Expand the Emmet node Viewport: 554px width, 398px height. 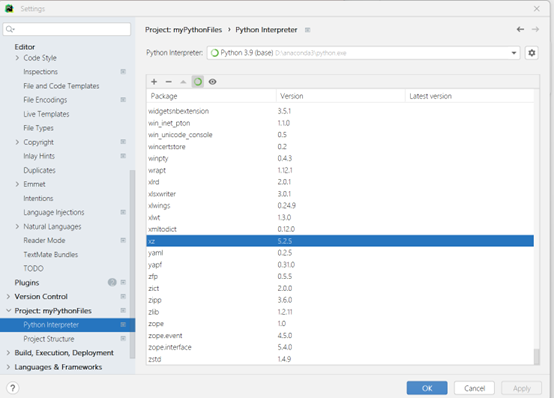(x=17, y=184)
